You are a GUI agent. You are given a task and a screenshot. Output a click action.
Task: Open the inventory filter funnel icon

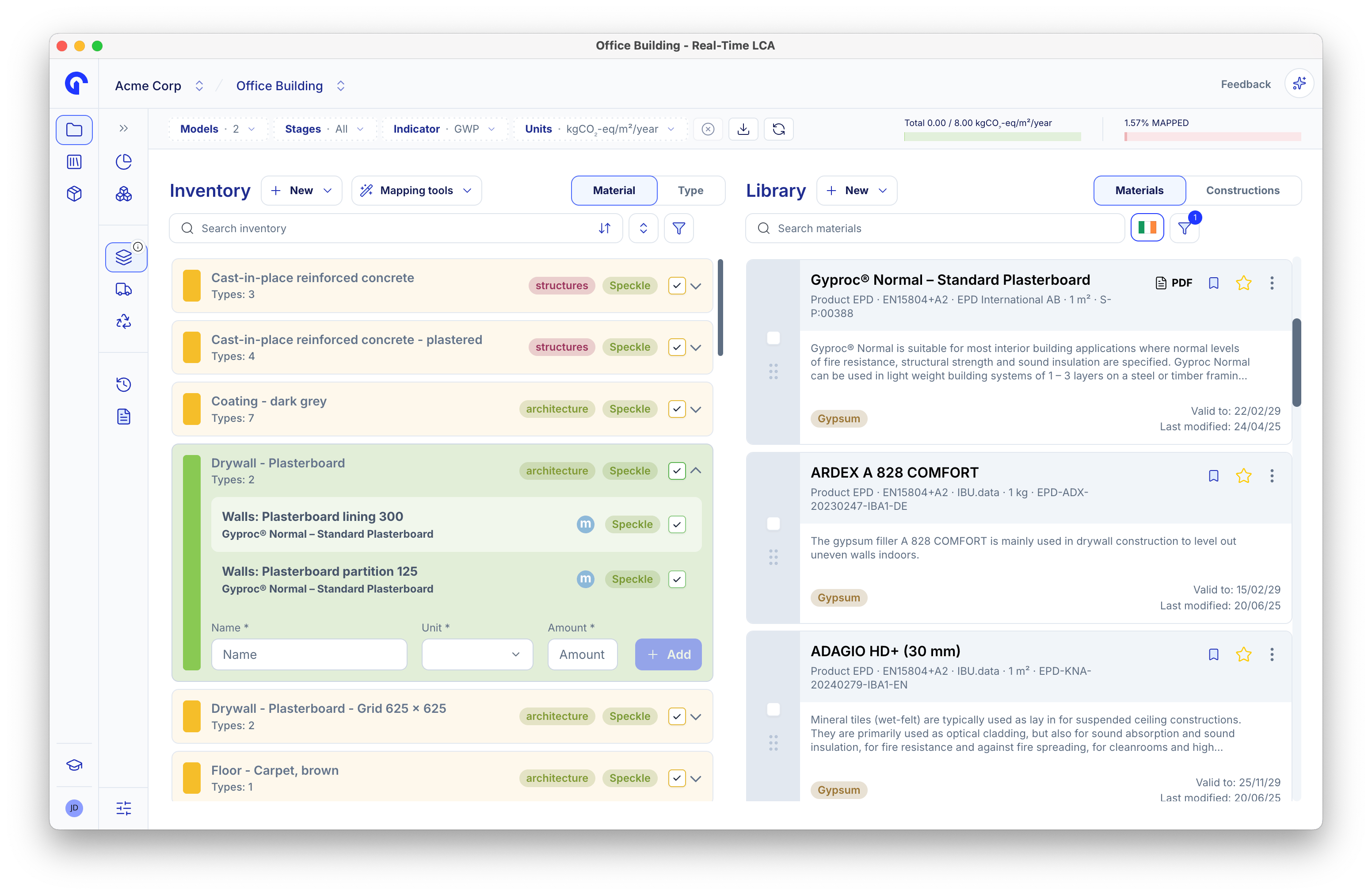[678, 228]
